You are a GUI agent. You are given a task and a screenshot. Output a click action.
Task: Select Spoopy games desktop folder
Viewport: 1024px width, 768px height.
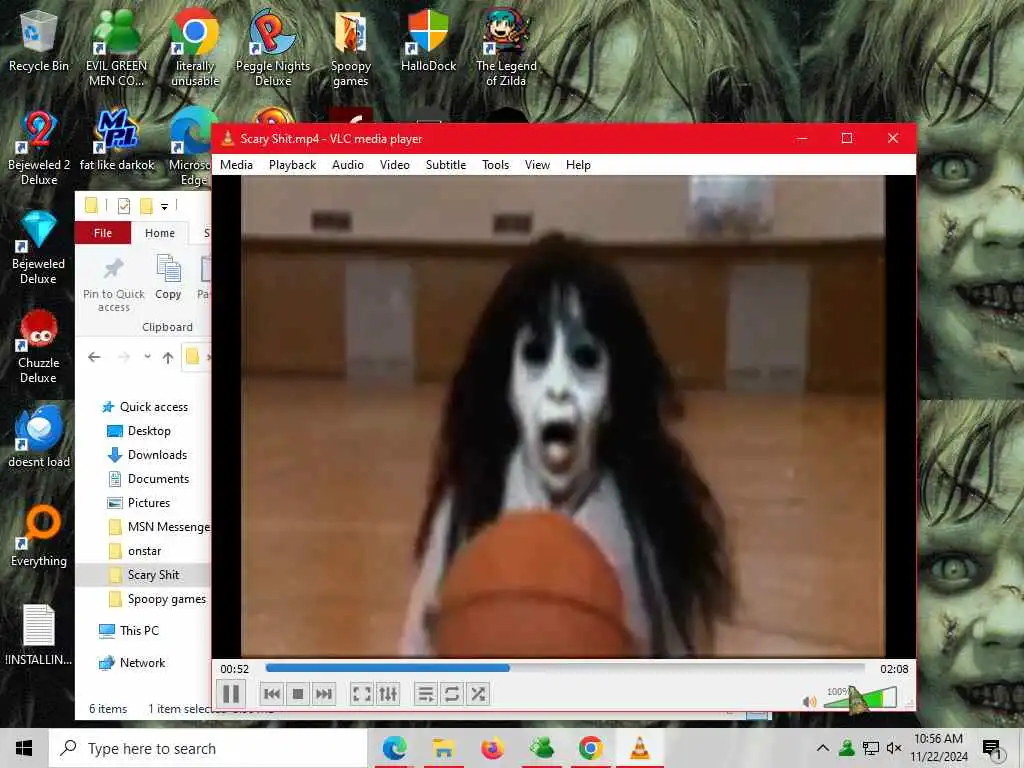click(351, 49)
